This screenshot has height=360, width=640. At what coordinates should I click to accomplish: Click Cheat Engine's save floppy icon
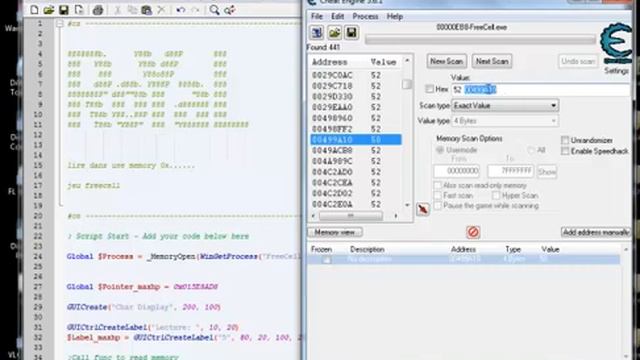coord(351,33)
